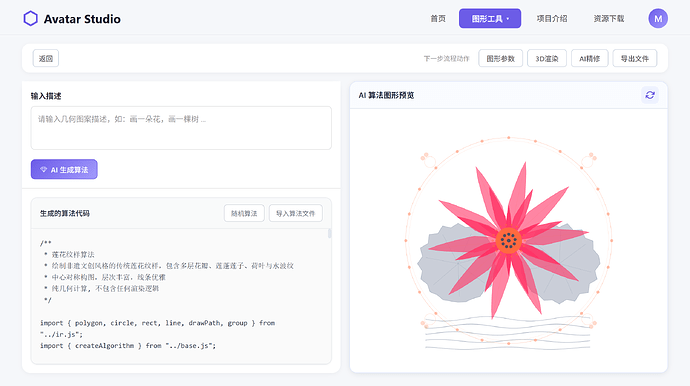Click the refresh preview icon

point(650,95)
